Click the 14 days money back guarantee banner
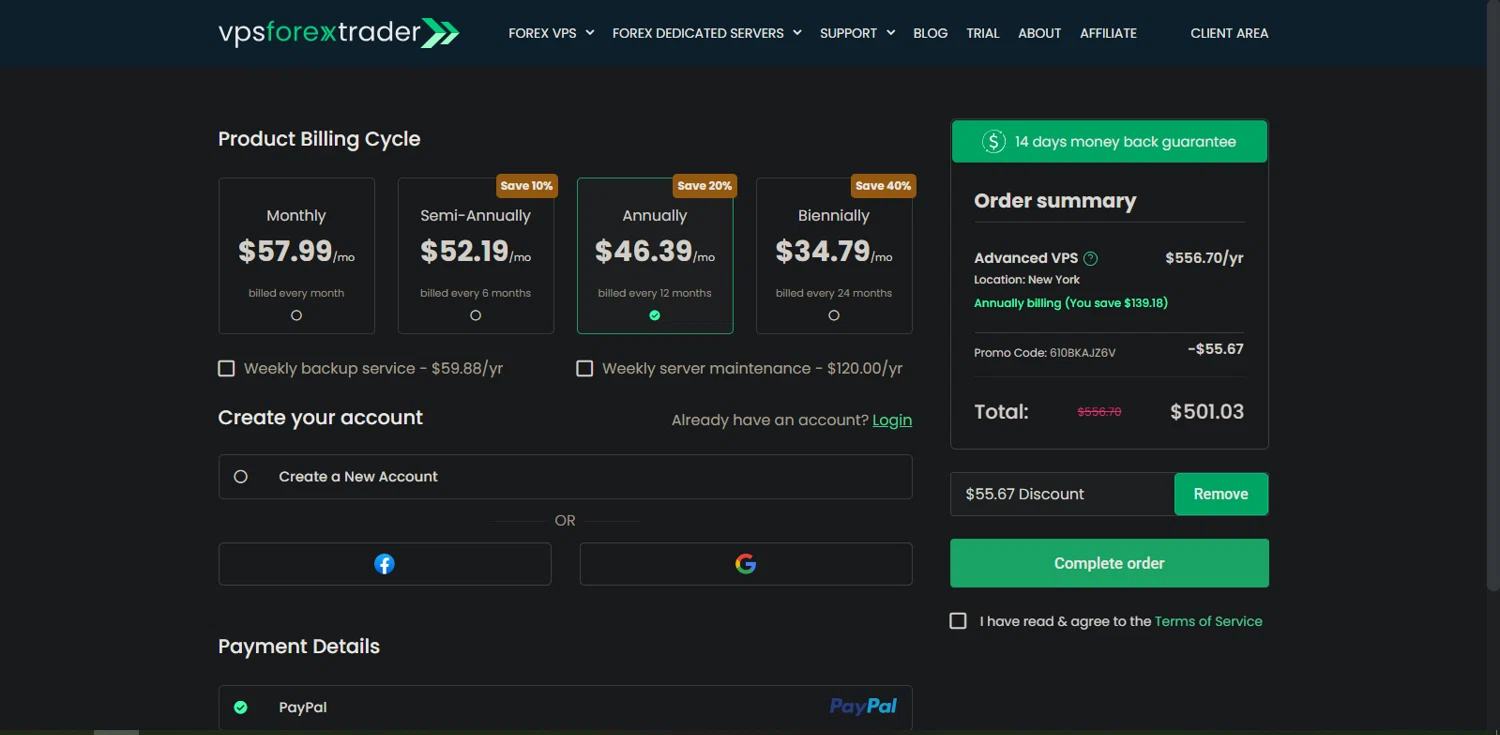1500x735 pixels. click(1109, 142)
